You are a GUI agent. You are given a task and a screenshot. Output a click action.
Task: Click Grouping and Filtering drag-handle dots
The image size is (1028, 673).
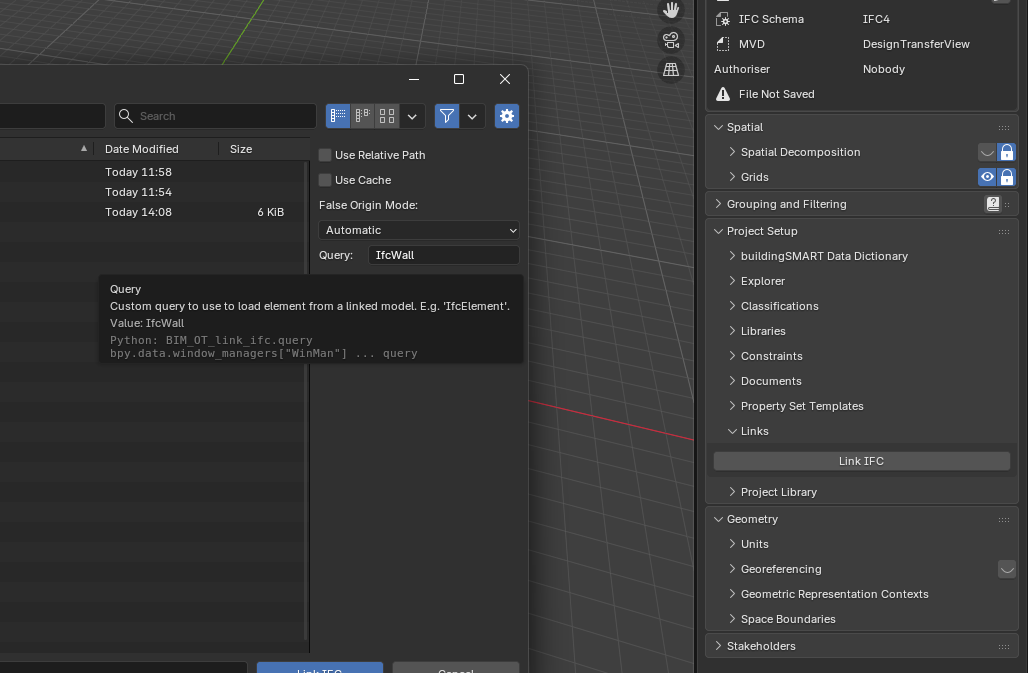click(x=1008, y=204)
